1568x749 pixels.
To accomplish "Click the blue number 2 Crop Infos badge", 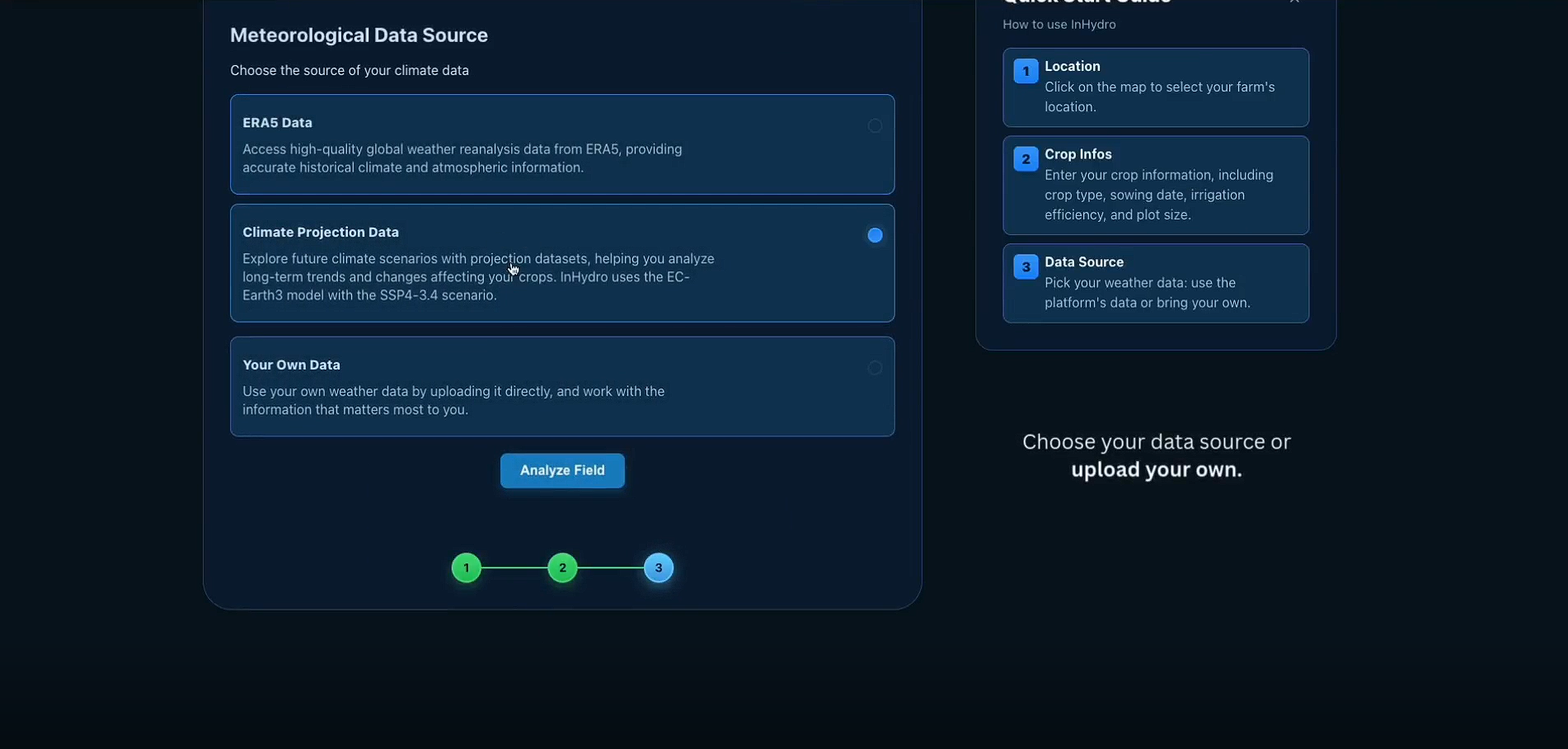I will click(x=1026, y=159).
